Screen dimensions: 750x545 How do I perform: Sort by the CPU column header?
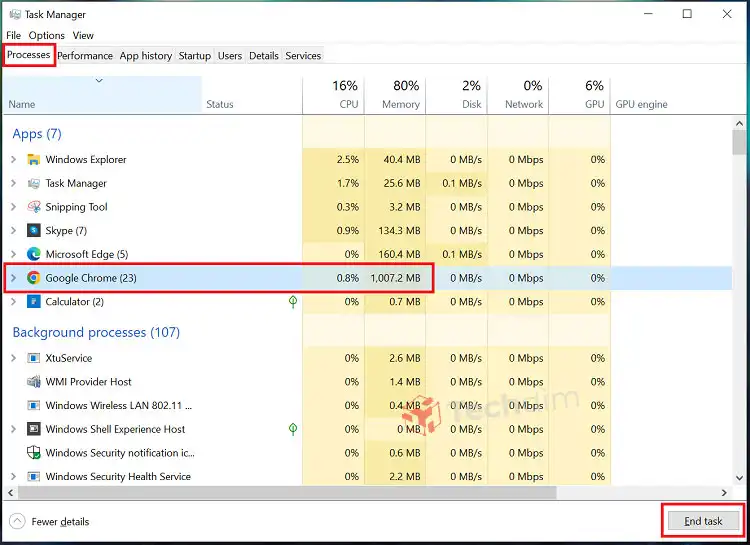point(333,95)
